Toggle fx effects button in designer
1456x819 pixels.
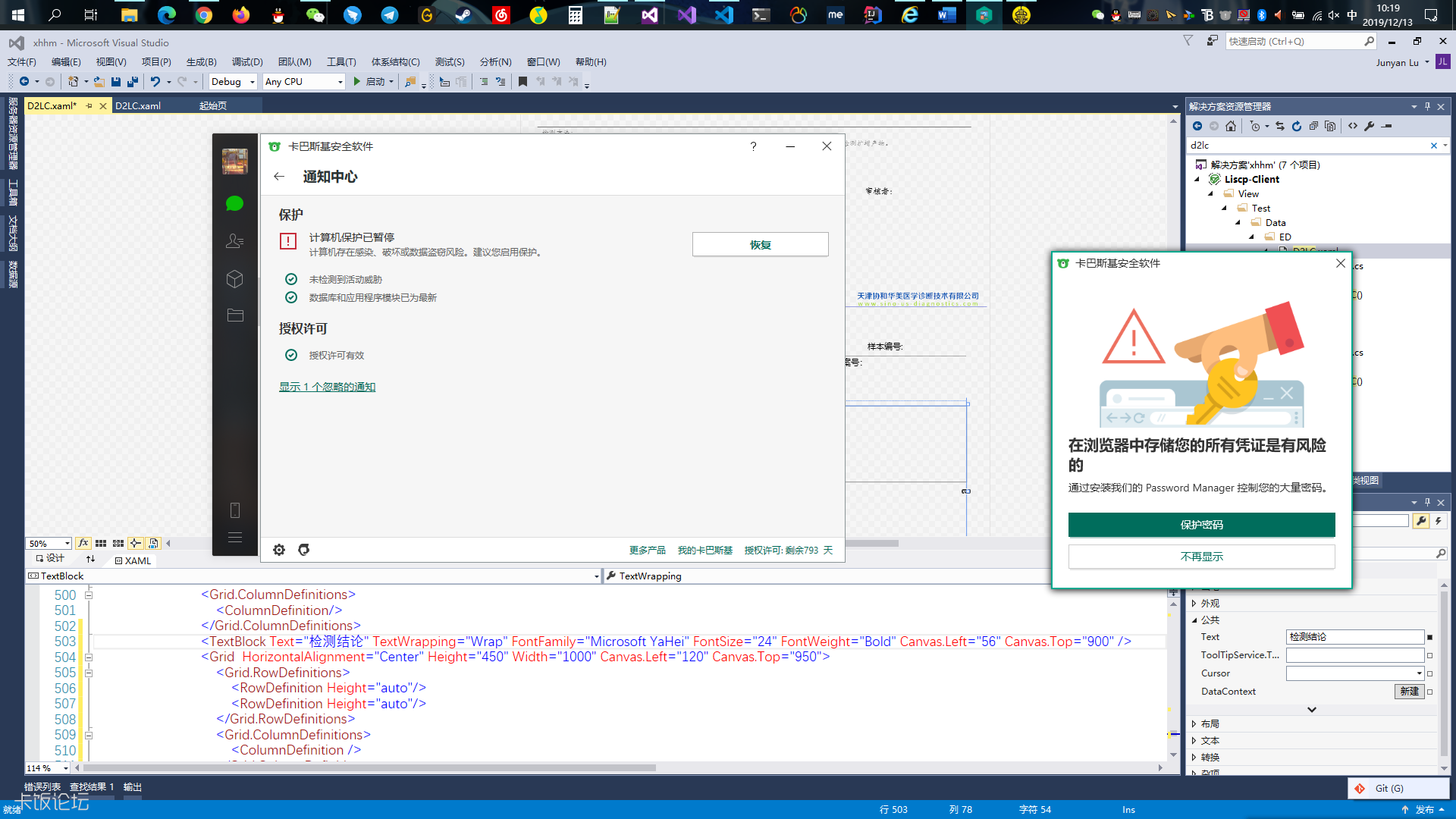pos(83,544)
